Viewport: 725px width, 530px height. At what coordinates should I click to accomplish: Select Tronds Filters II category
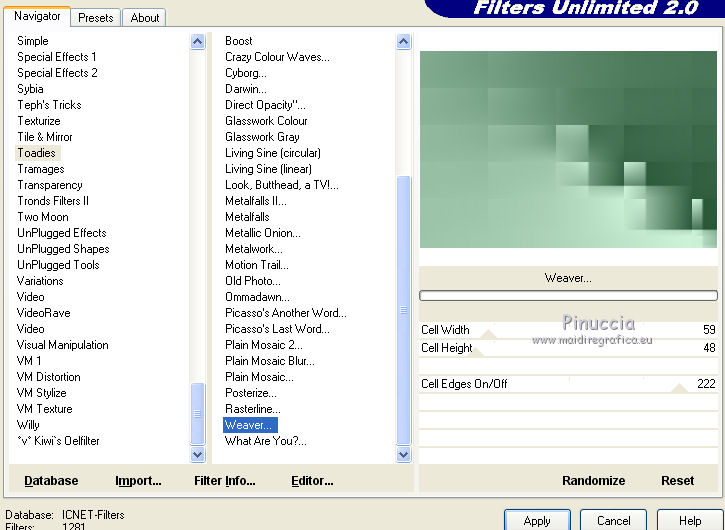(52, 201)
